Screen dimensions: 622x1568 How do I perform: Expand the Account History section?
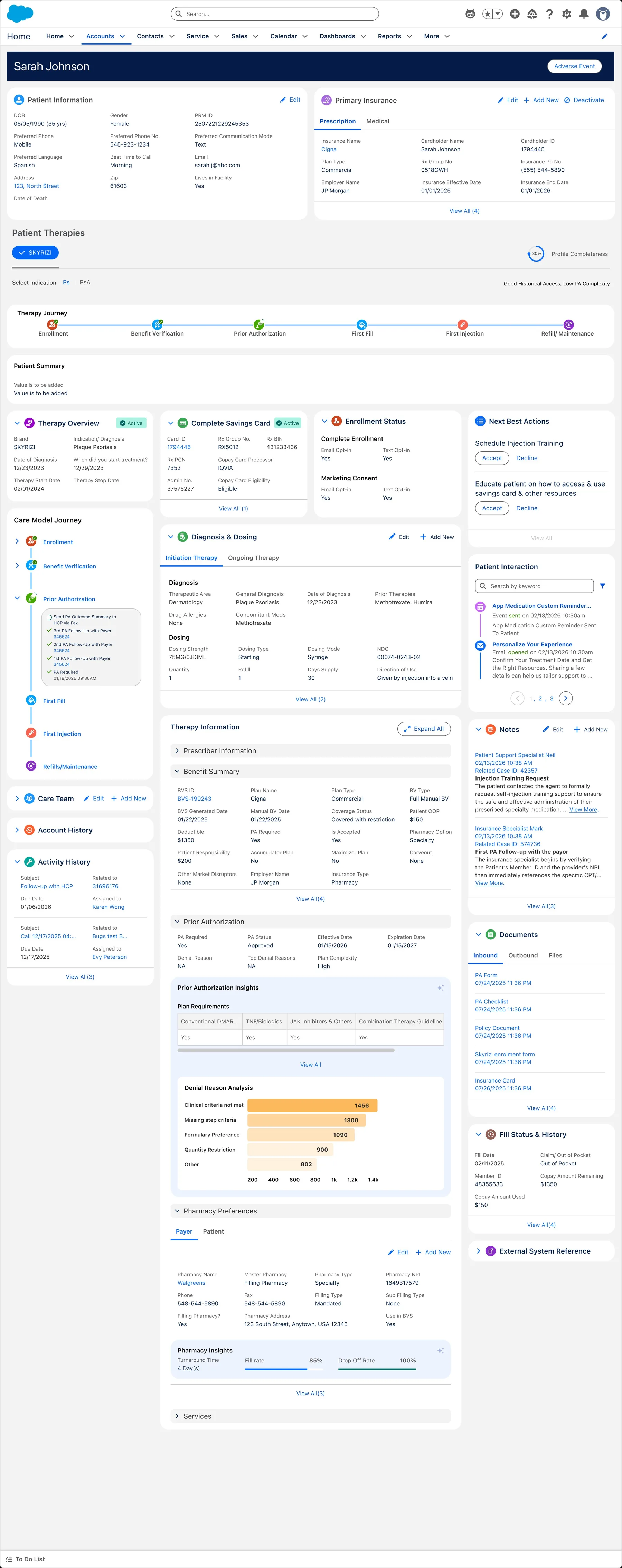(x=17, y=830)
